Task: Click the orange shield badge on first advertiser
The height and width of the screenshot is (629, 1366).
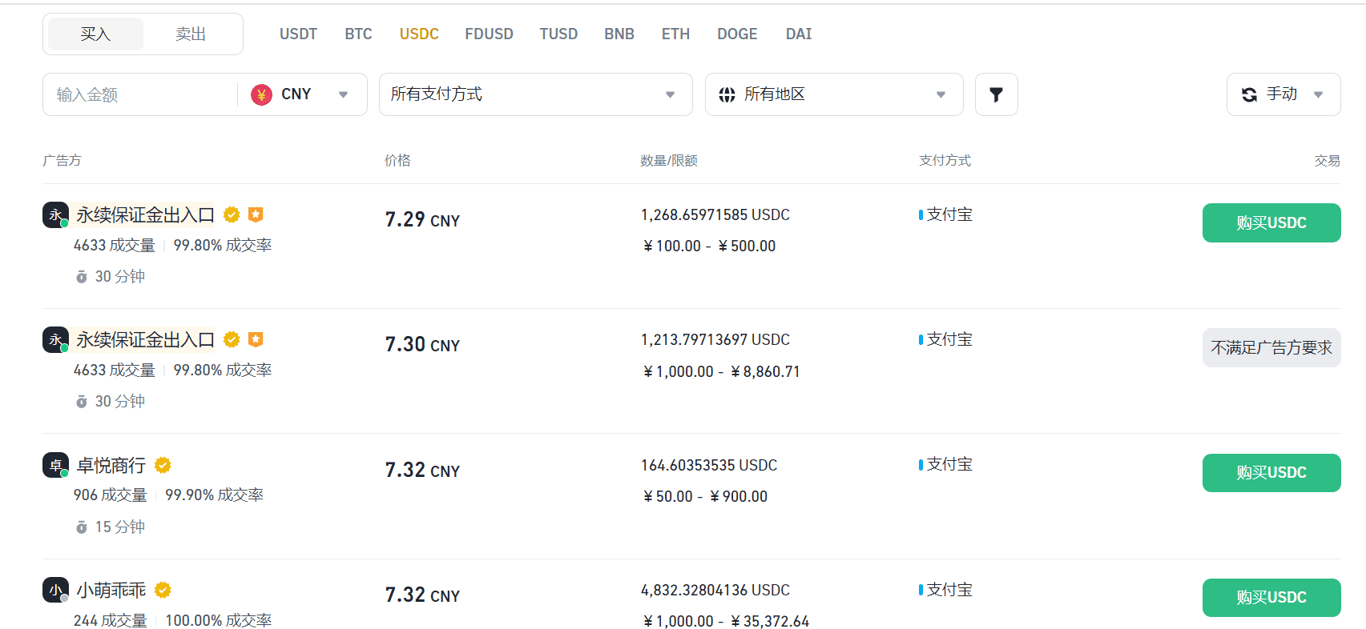Action: point(255,214)
